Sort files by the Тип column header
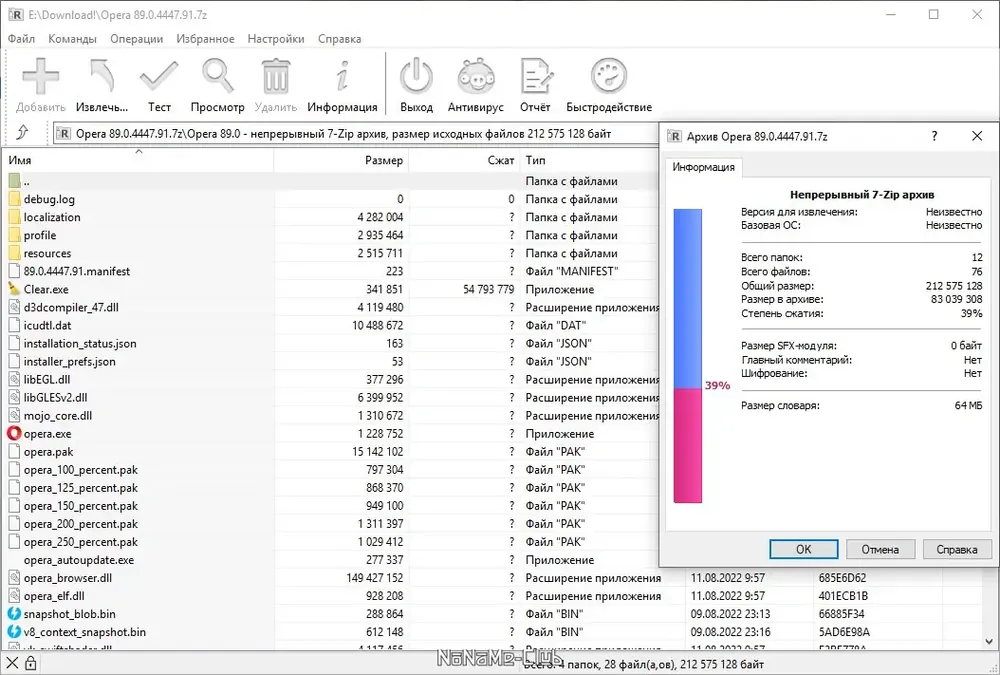The width and height of the screenshot is (1000, 675). (x=590, y=160)
